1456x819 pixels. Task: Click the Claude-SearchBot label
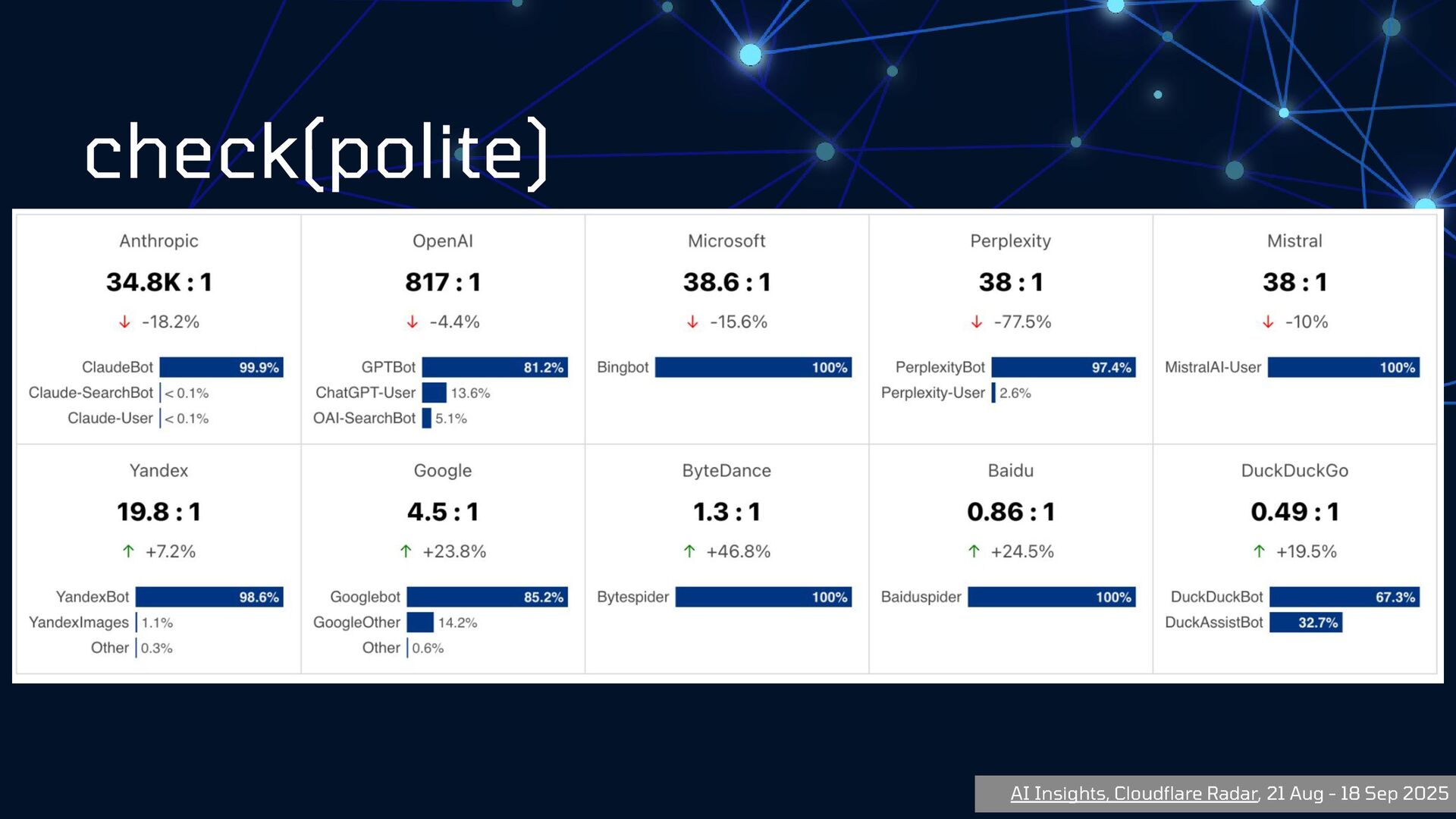click(x=91, y=393)
